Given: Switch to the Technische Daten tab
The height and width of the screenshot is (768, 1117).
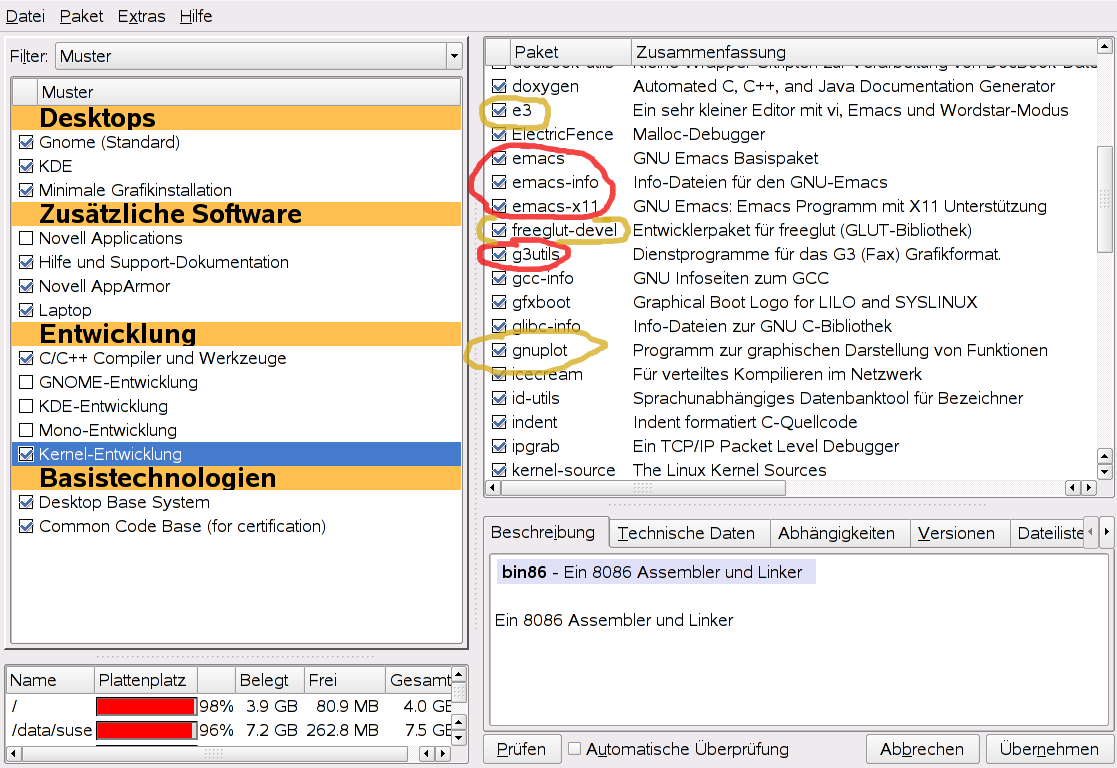Looking at the screenshot, I should point(686,533).
